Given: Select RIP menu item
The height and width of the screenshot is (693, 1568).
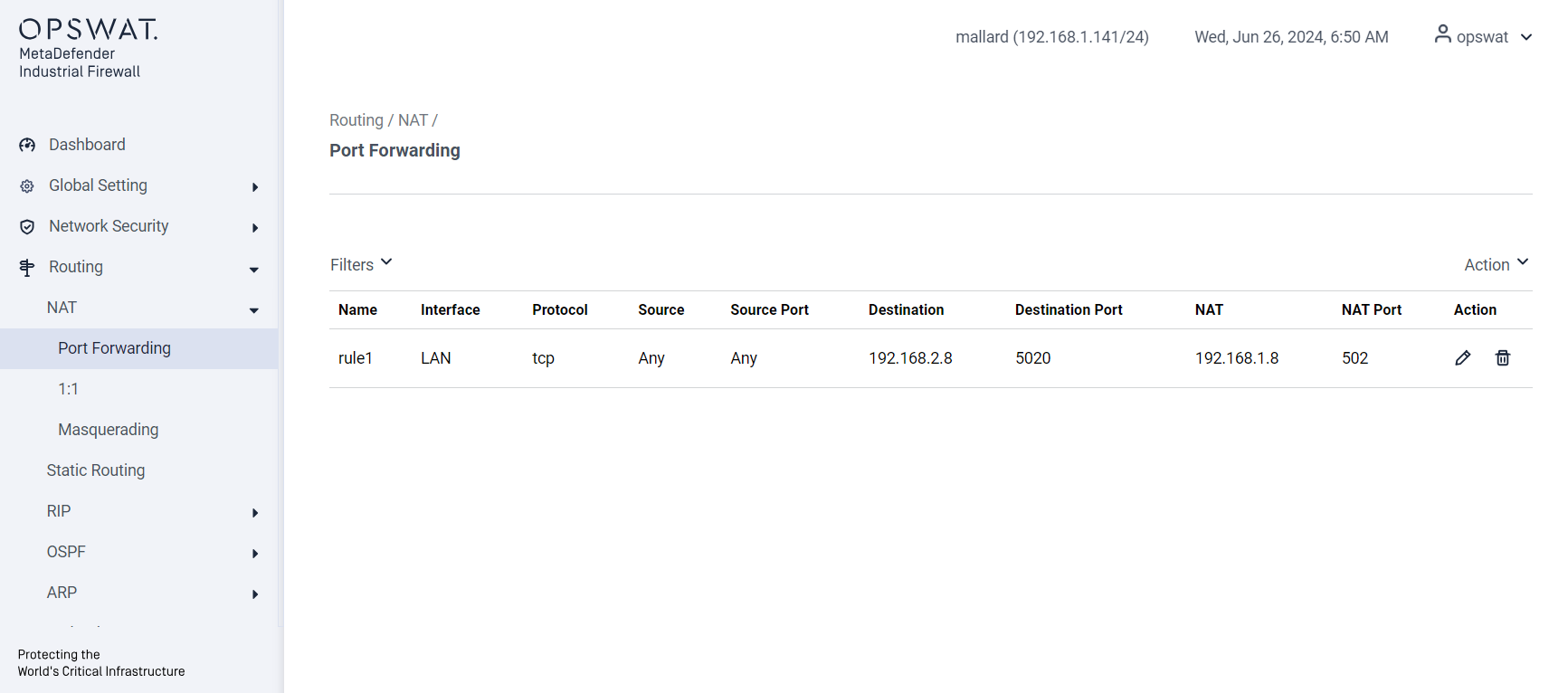Looking at the screenshot, I should [59, 511].
